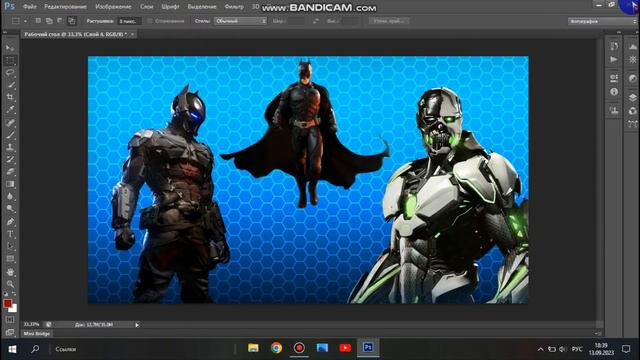The height and width of the screenshot is (360, 640).
Task: Open the Properties panel icon
Action: click(614, 78)
